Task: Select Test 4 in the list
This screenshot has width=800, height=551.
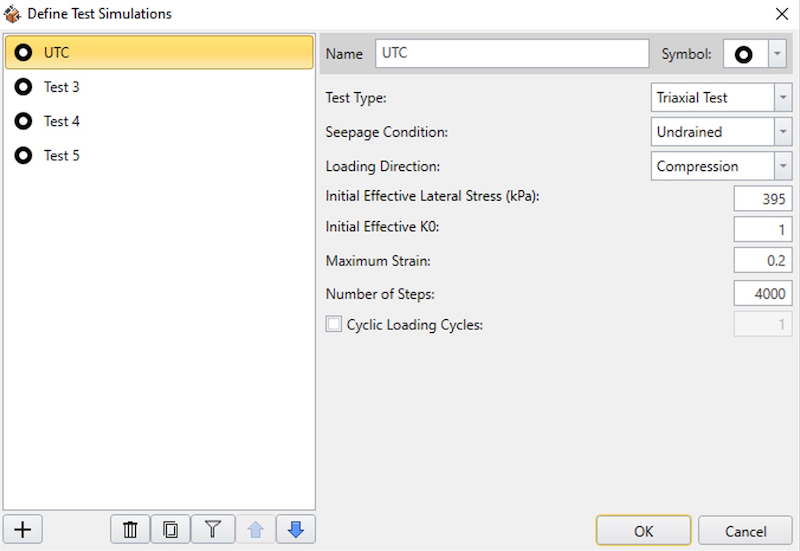Action: 62,121
